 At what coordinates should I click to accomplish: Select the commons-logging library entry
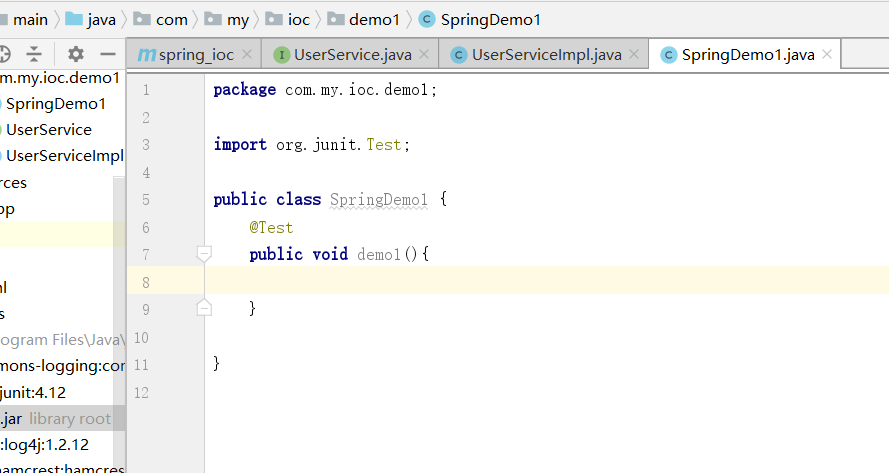(x=62, y=366)
